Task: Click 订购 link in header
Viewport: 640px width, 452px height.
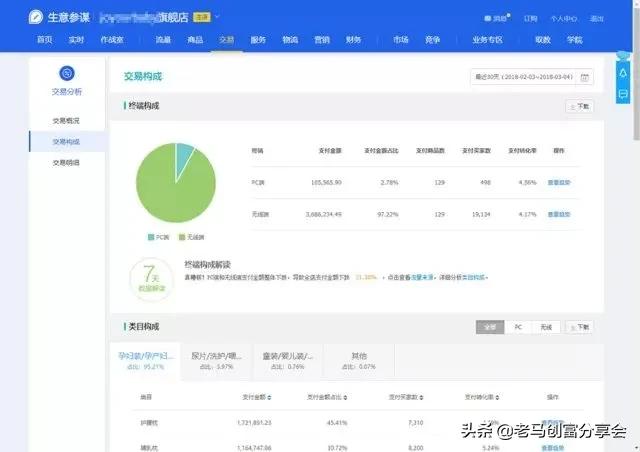Action: click(531, 18)
